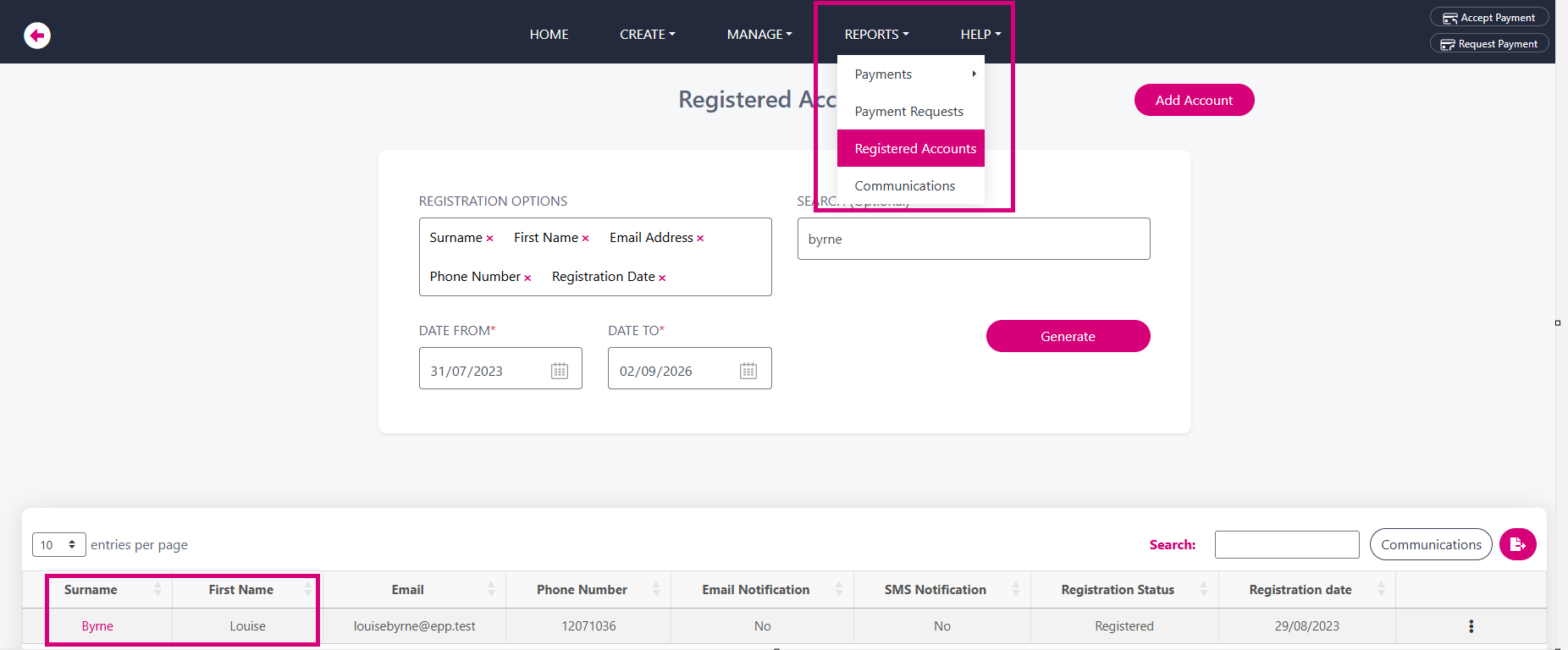Open the DATE FROM calendar picker
Image resolution: width=1568 pixels, height=650 pixels.
point(560,371)
